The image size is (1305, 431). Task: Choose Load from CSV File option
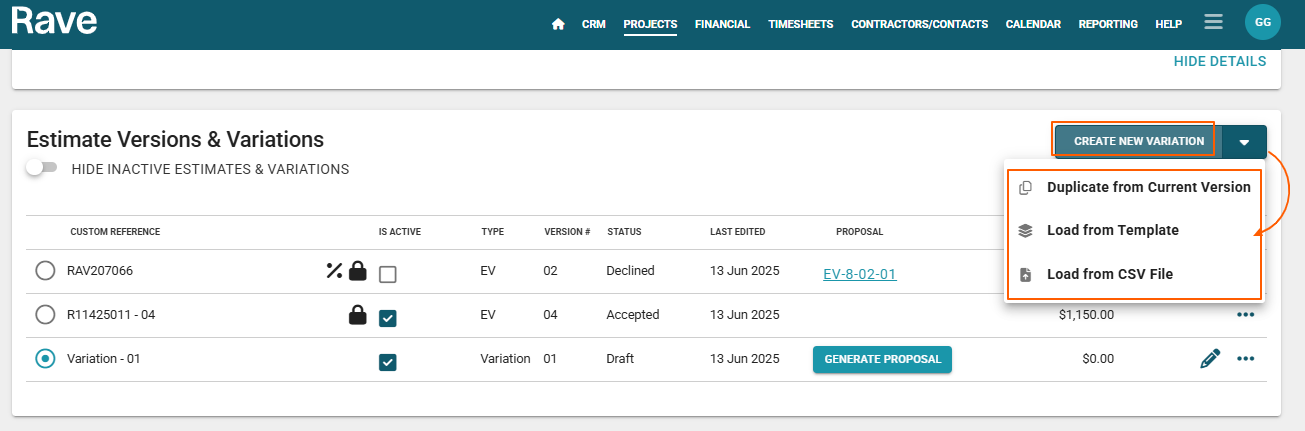coord(1109,274)
